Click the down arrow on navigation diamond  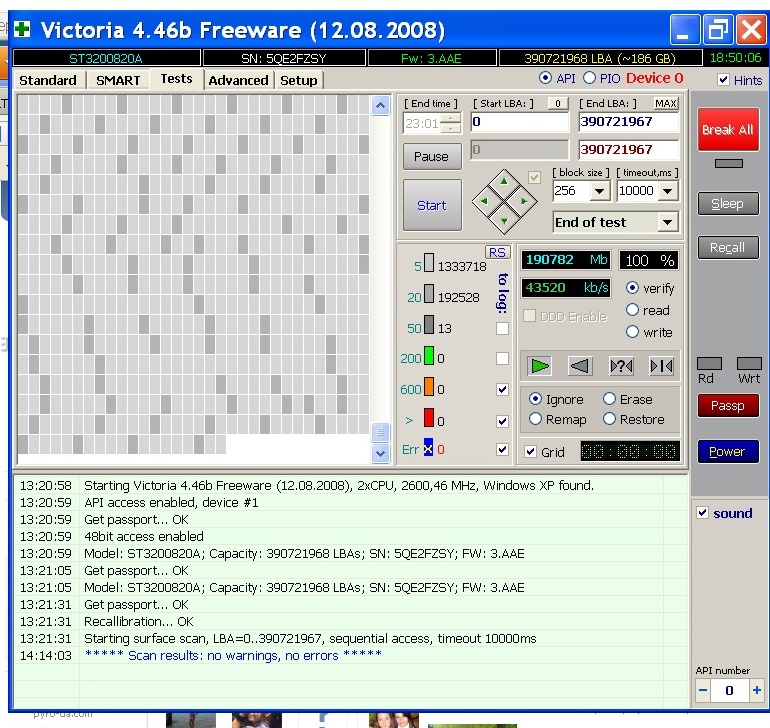pos(504,221)
